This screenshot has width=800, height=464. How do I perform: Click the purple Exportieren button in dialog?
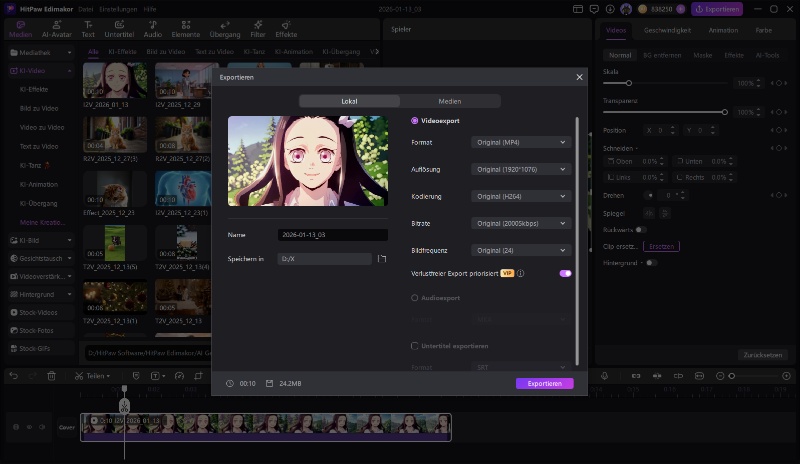coord(544,383)
